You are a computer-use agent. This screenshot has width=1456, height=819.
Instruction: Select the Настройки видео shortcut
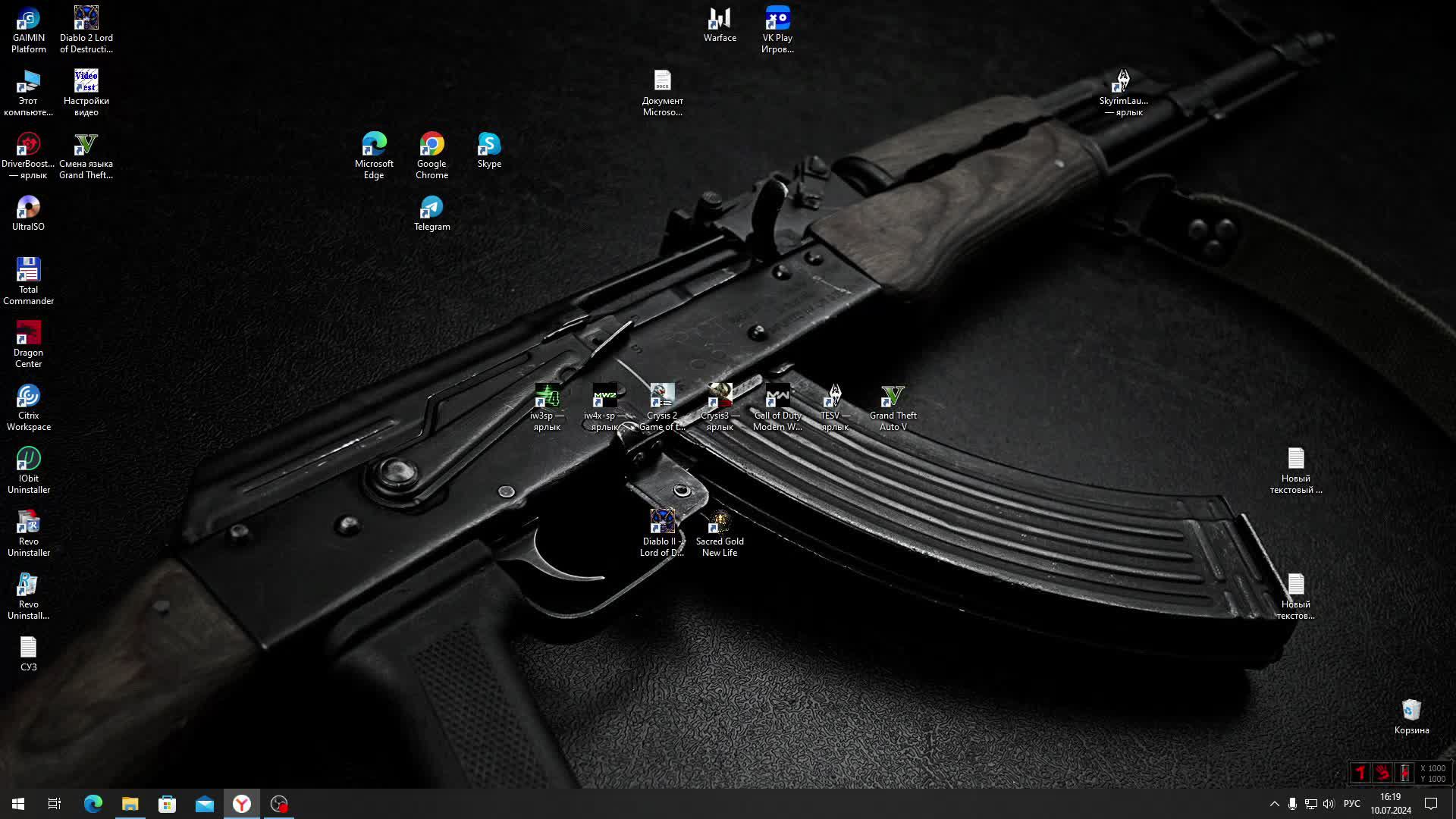pos(86,93)
